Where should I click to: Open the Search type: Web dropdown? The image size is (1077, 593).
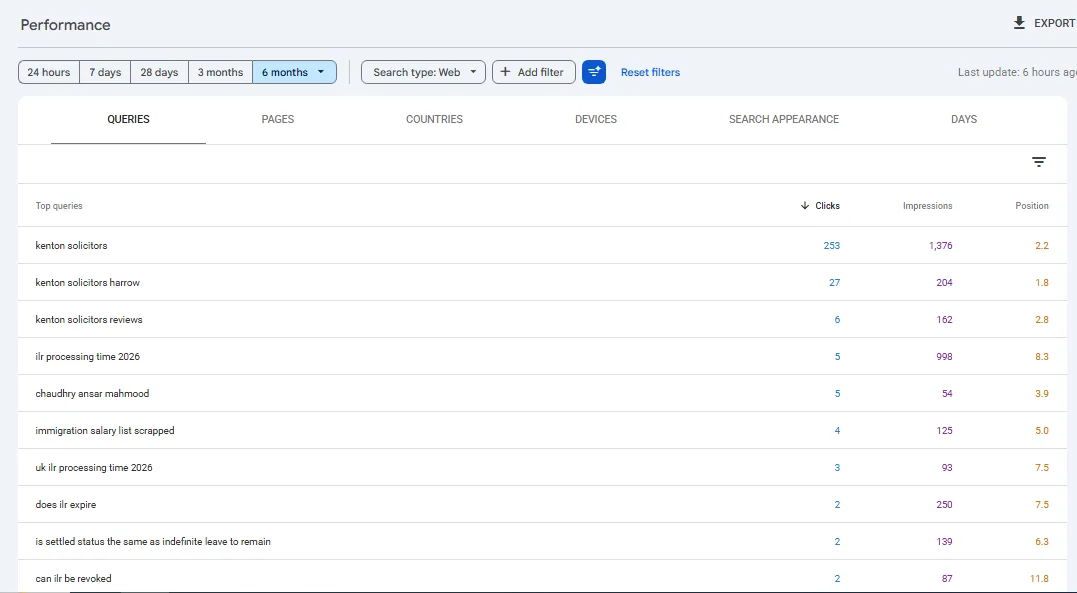423,72
